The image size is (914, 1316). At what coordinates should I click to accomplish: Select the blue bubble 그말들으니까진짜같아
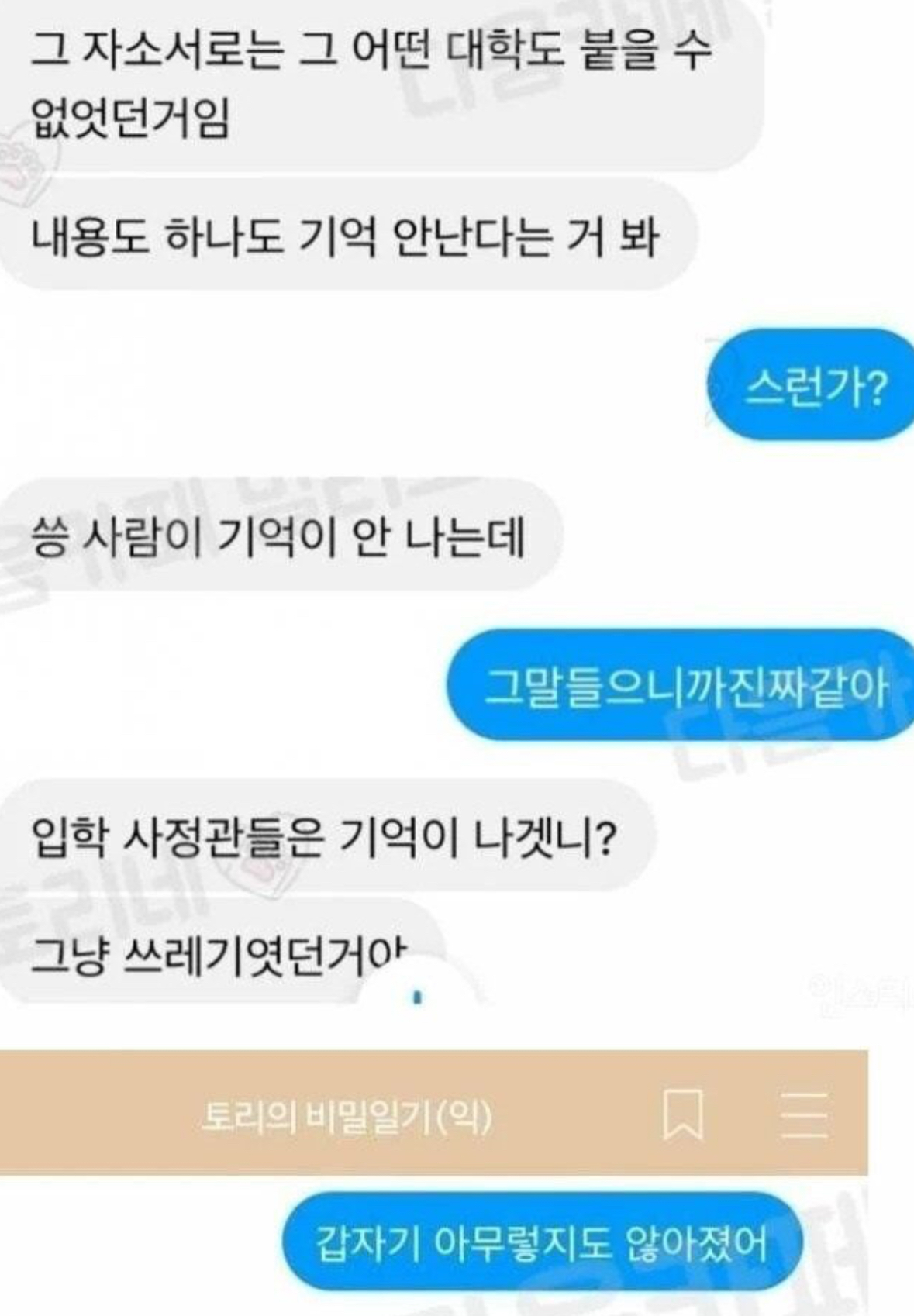681,685
